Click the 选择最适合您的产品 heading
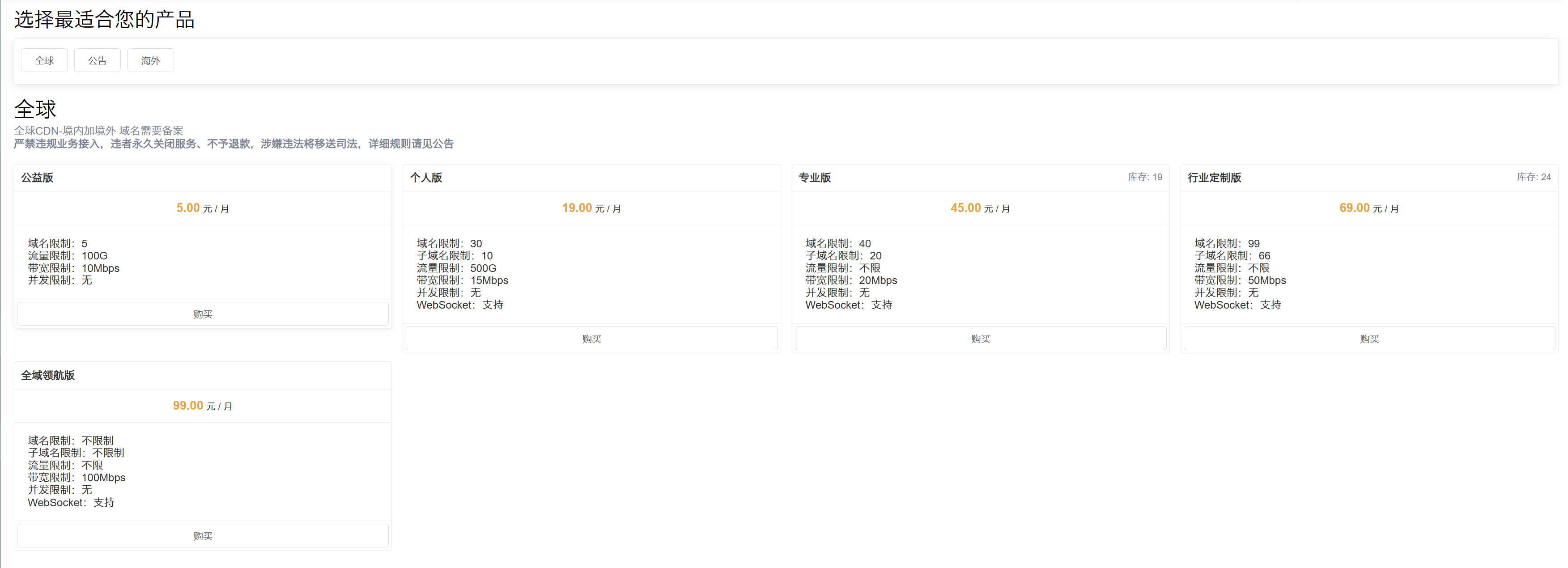 pos(104,19)
